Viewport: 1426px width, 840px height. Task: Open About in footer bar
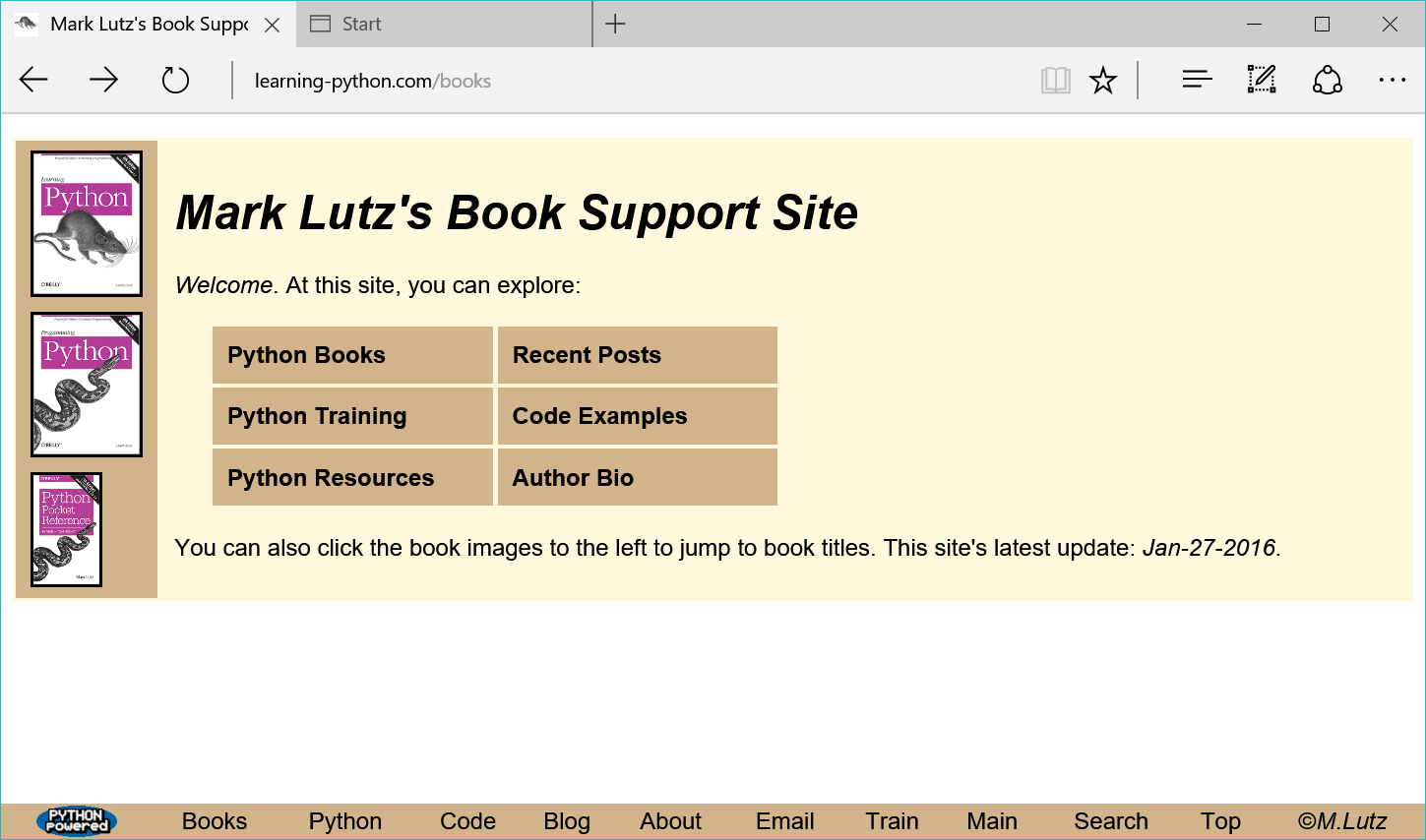[x=671, y=821]
